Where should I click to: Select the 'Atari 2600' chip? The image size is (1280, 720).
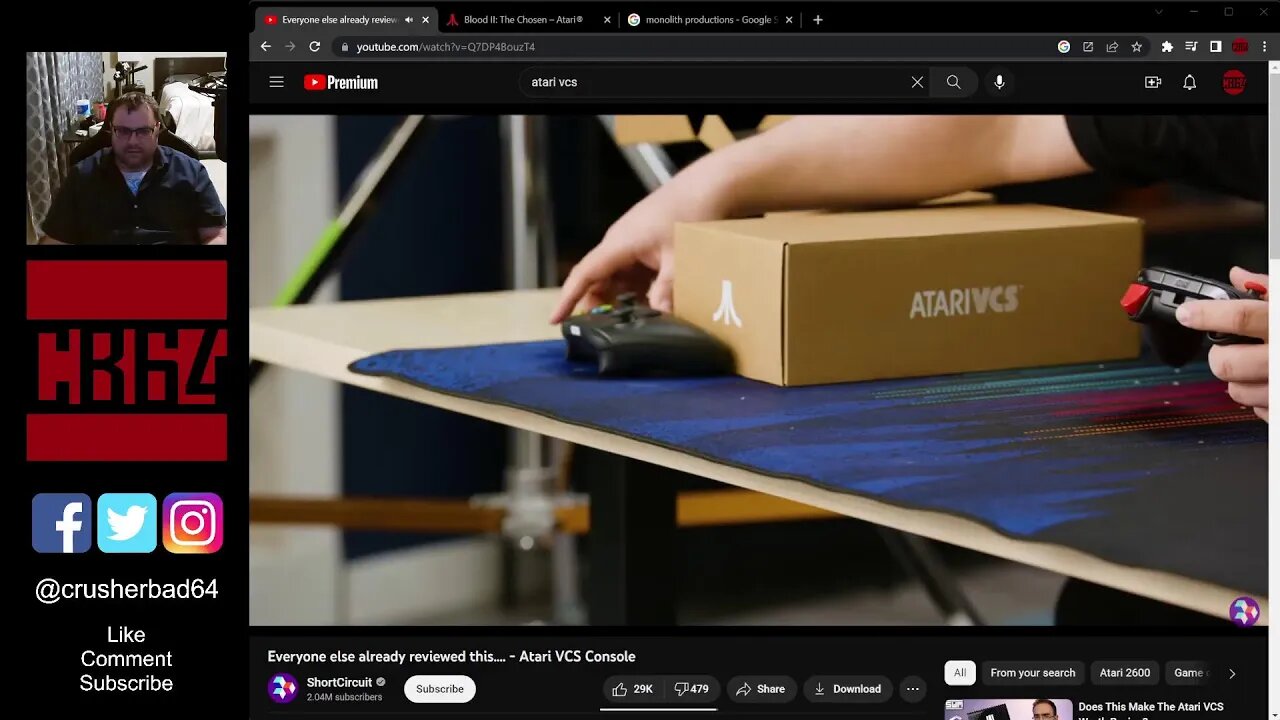tap(1125, 673)
